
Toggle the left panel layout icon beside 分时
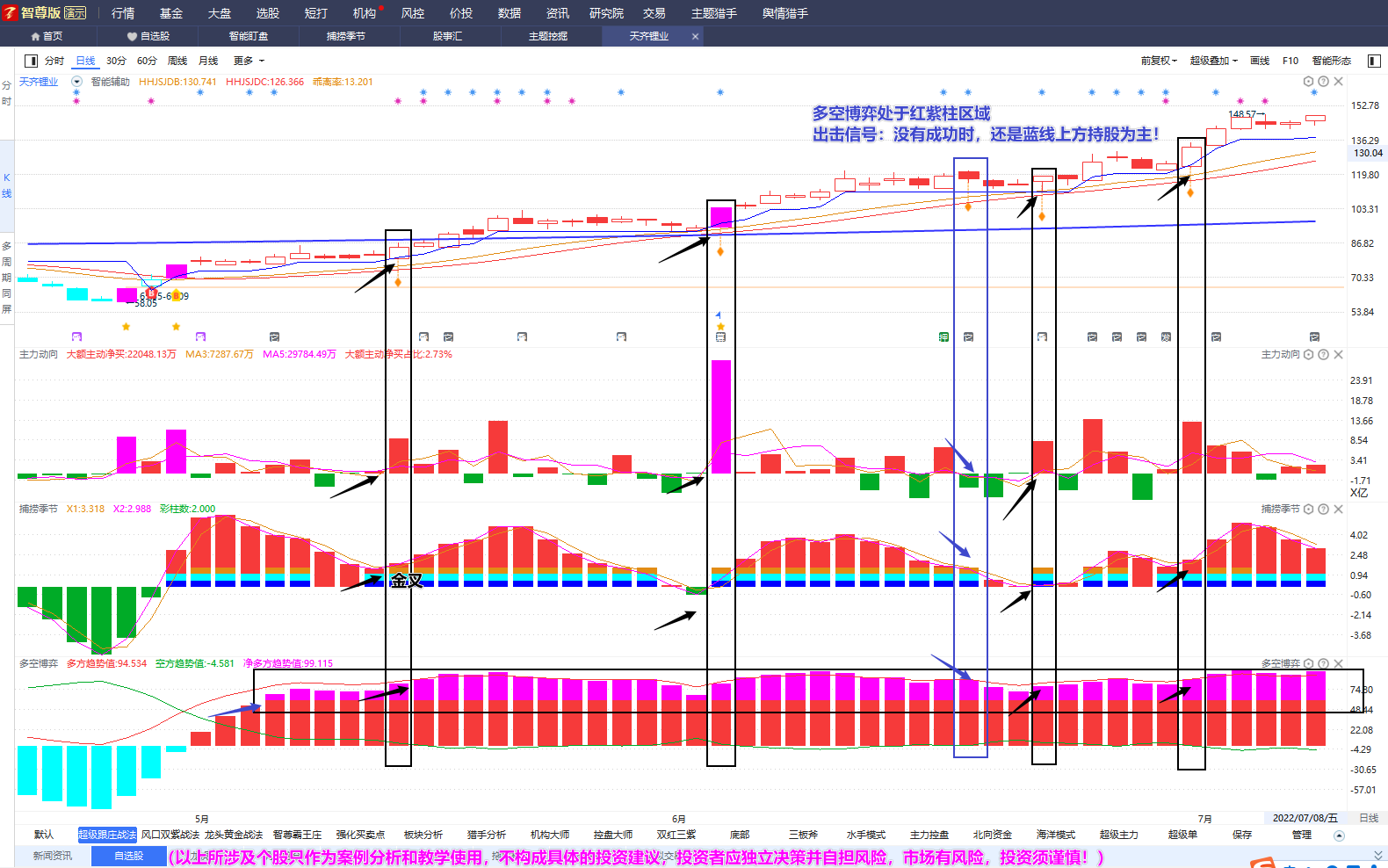(x=32, y=61)
